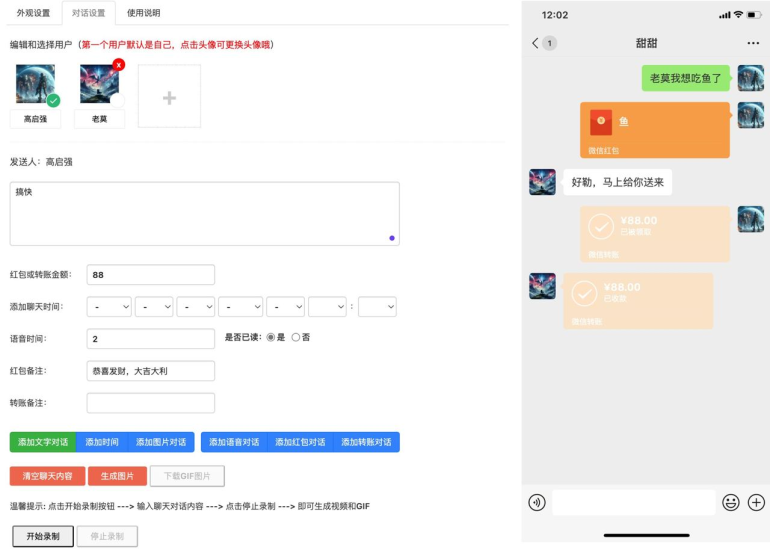Image resolution: width=770 pixels, height=550 pixels.
Task: Click 生成图片 button
Action: (117, 476)
